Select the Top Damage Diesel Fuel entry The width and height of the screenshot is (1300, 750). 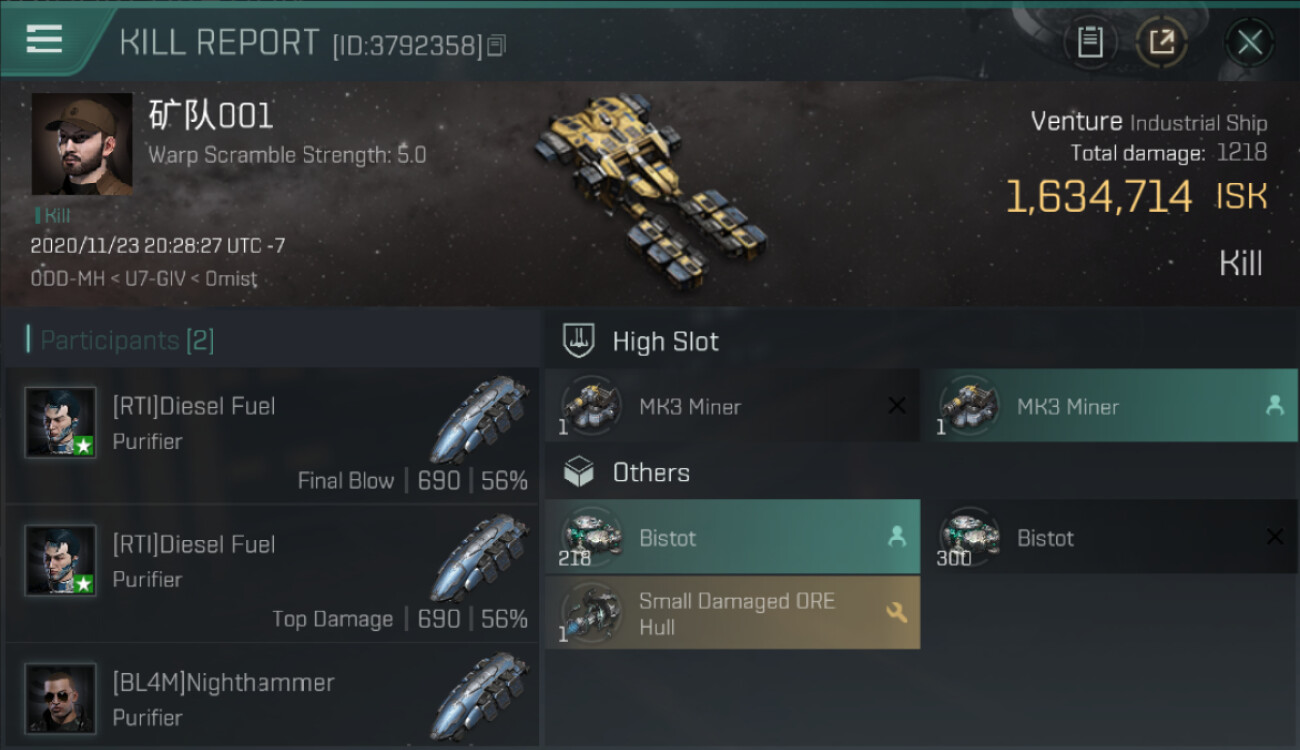[x=272, y=574]
